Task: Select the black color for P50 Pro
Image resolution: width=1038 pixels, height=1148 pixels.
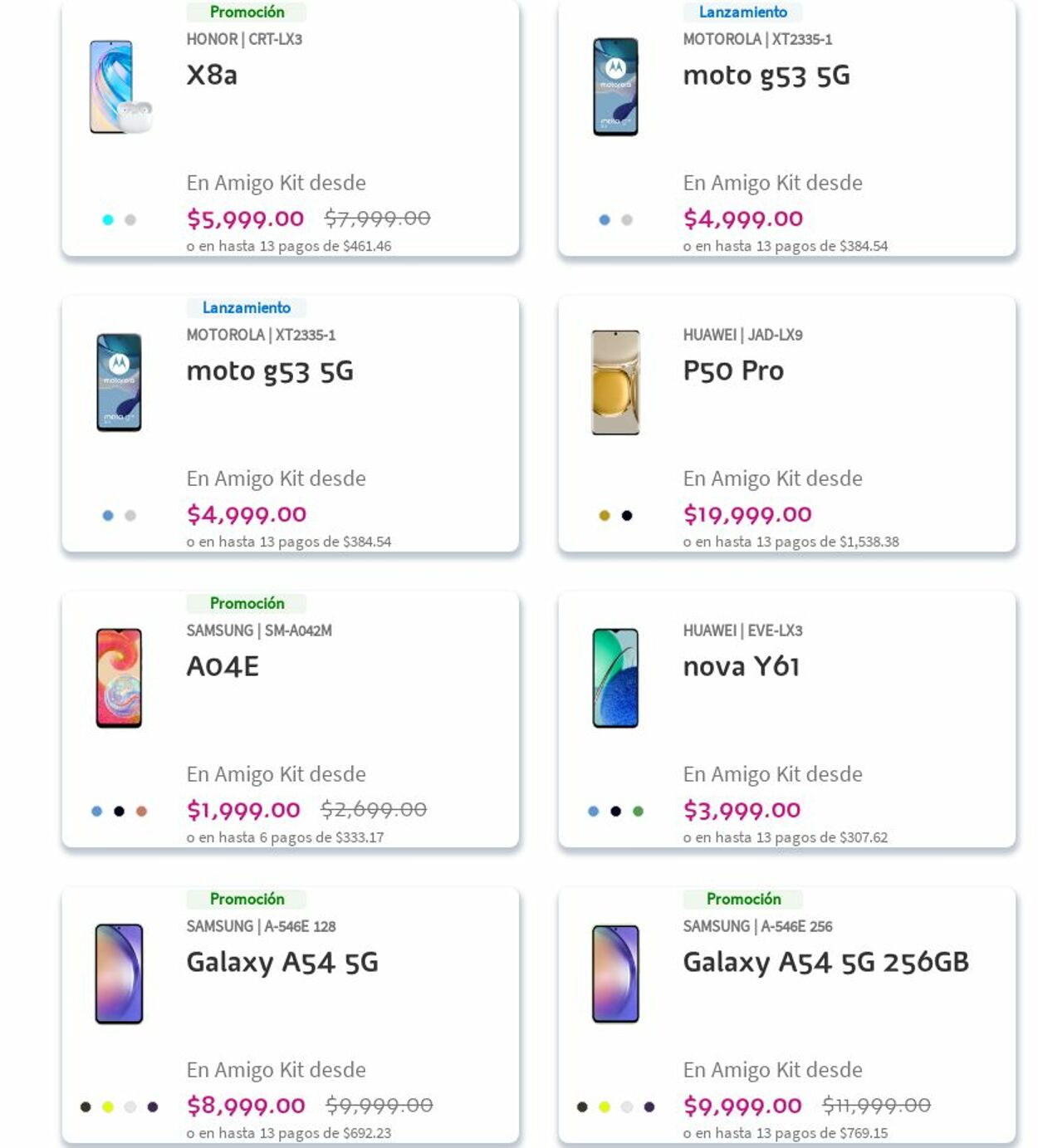Action: (x=627, y=516)
